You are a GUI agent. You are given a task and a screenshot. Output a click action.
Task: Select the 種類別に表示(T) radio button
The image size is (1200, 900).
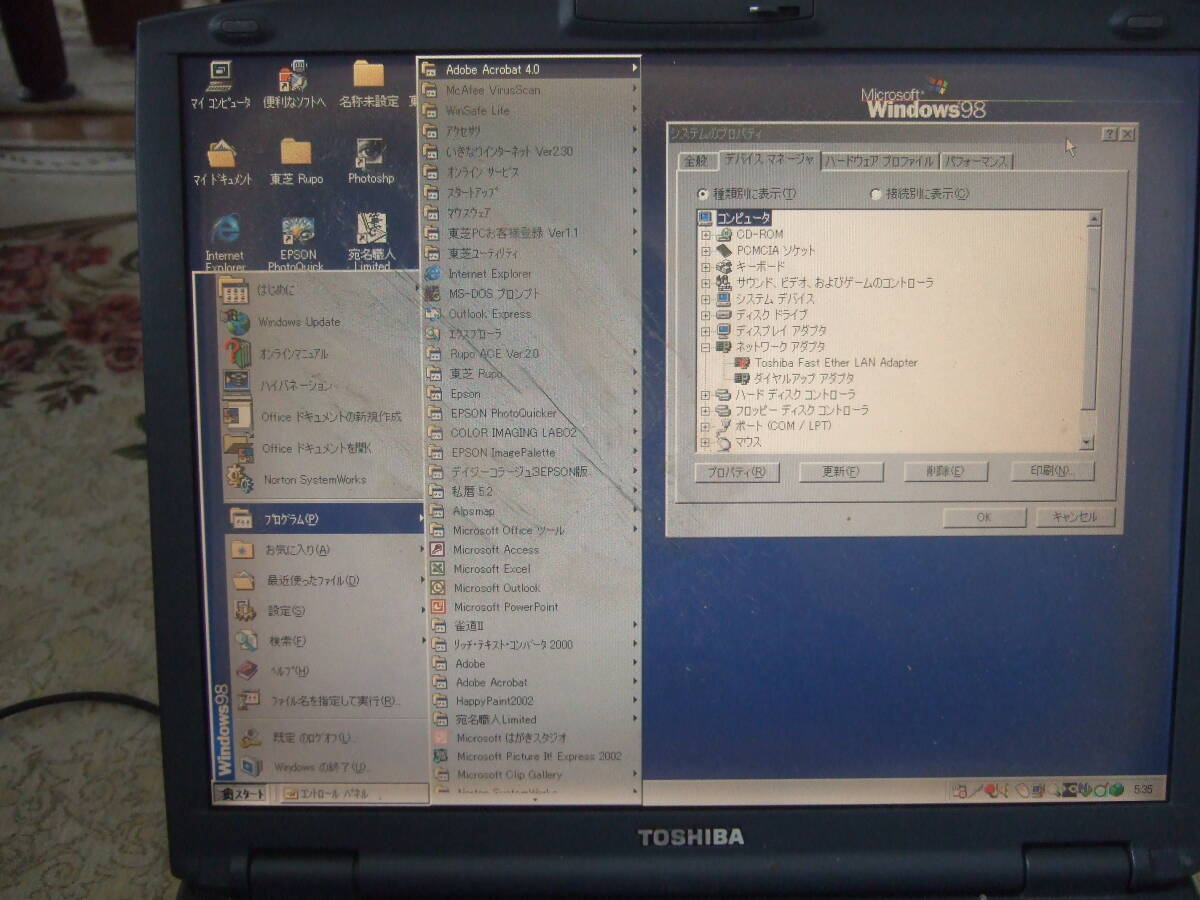pos(704,193)
